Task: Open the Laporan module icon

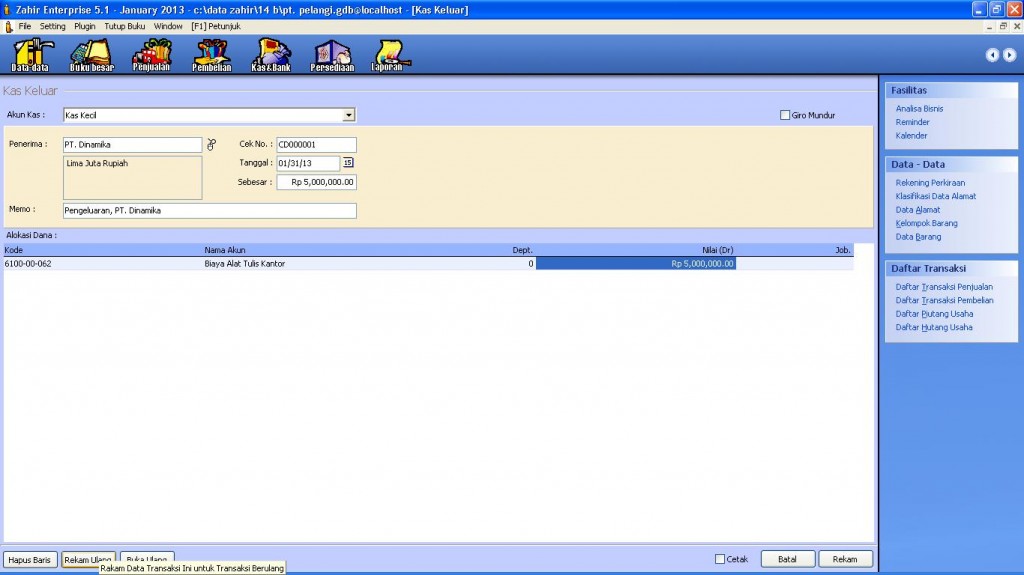Action: (x=387, y=55)
